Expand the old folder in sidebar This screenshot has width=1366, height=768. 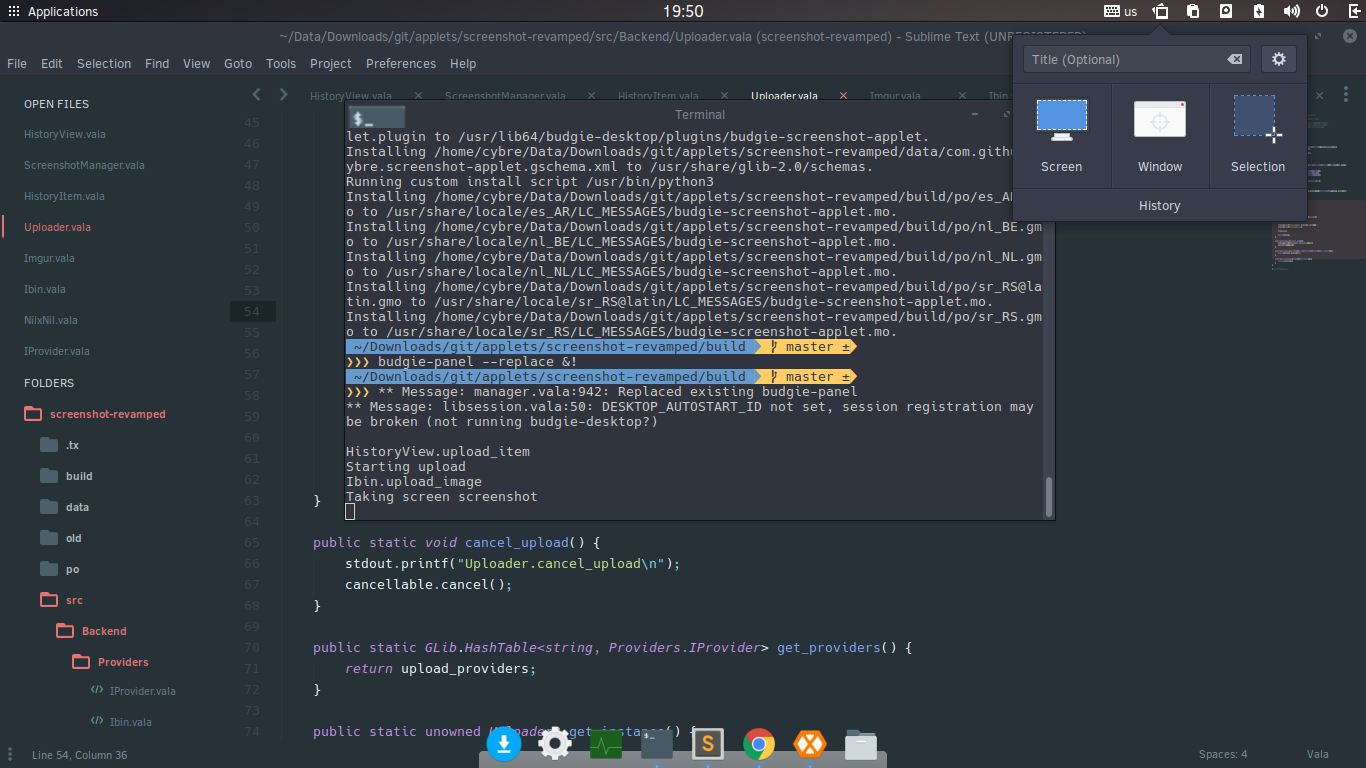click(49, 538)
